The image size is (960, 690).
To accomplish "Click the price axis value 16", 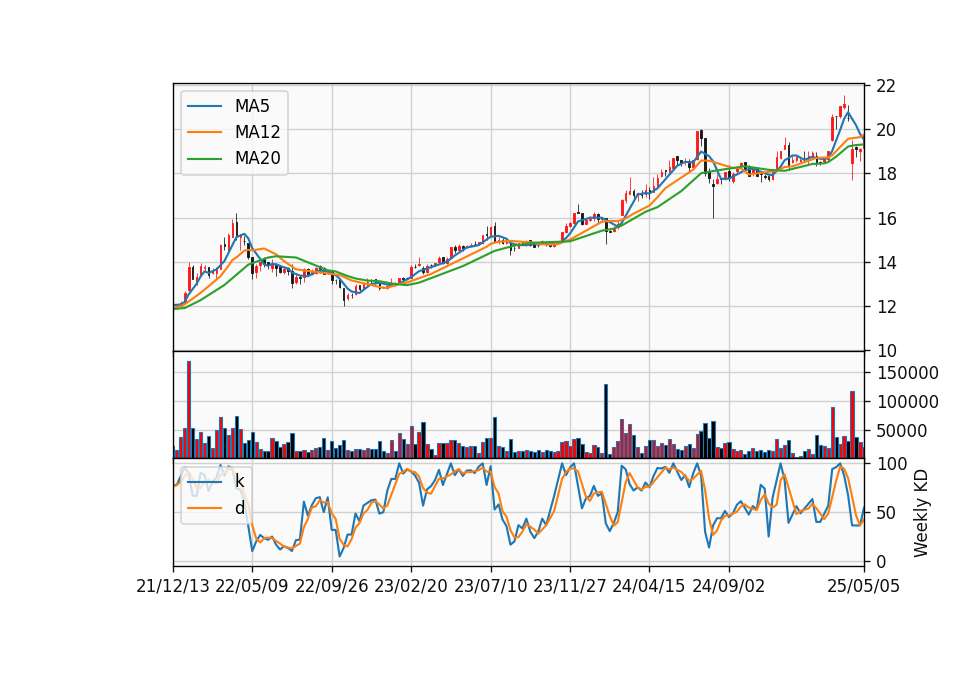I will pyautogui.click(x=886, y=219).
